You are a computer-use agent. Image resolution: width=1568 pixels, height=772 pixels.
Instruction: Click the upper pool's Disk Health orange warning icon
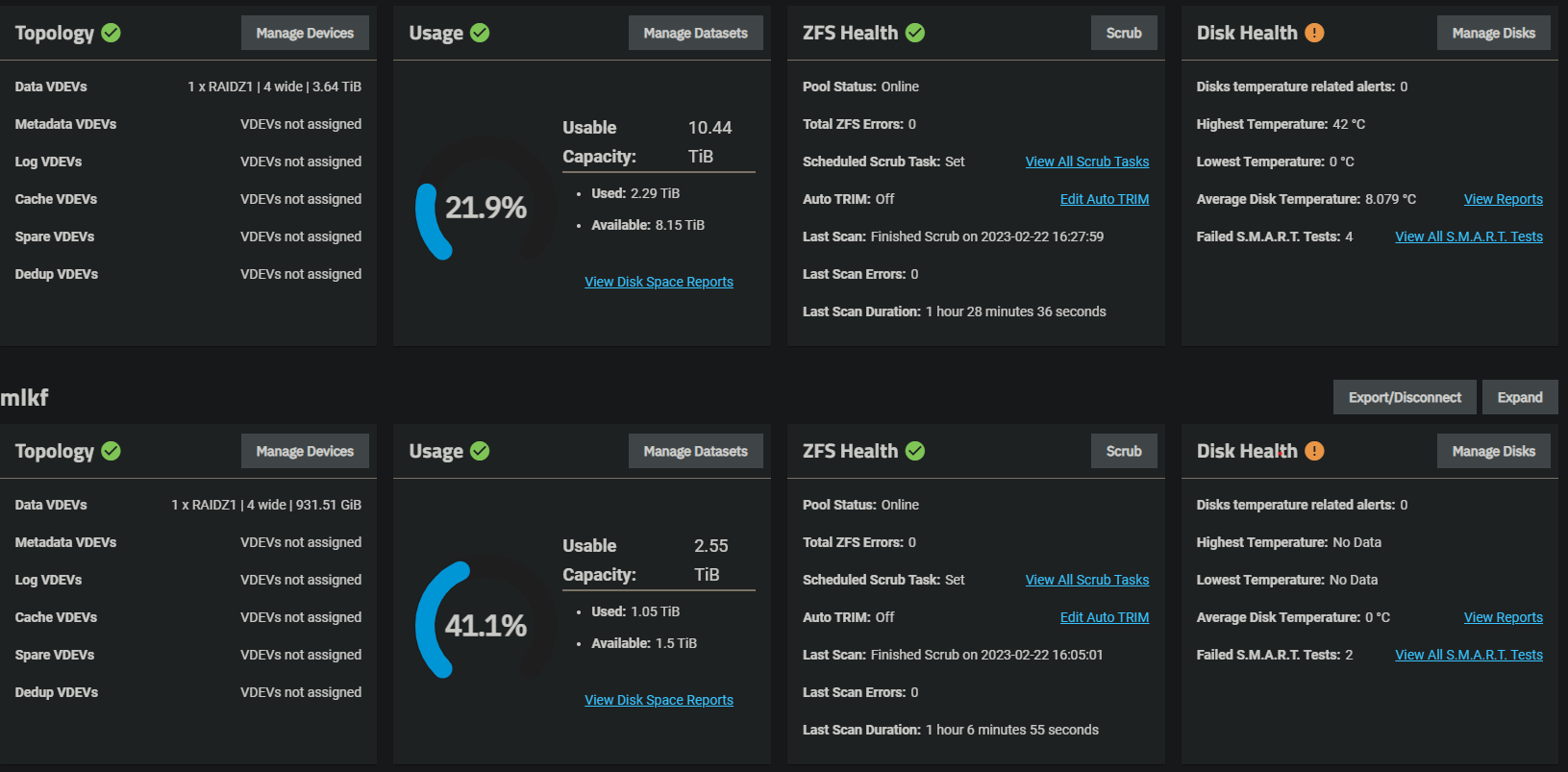click(x=1314, y=33)
